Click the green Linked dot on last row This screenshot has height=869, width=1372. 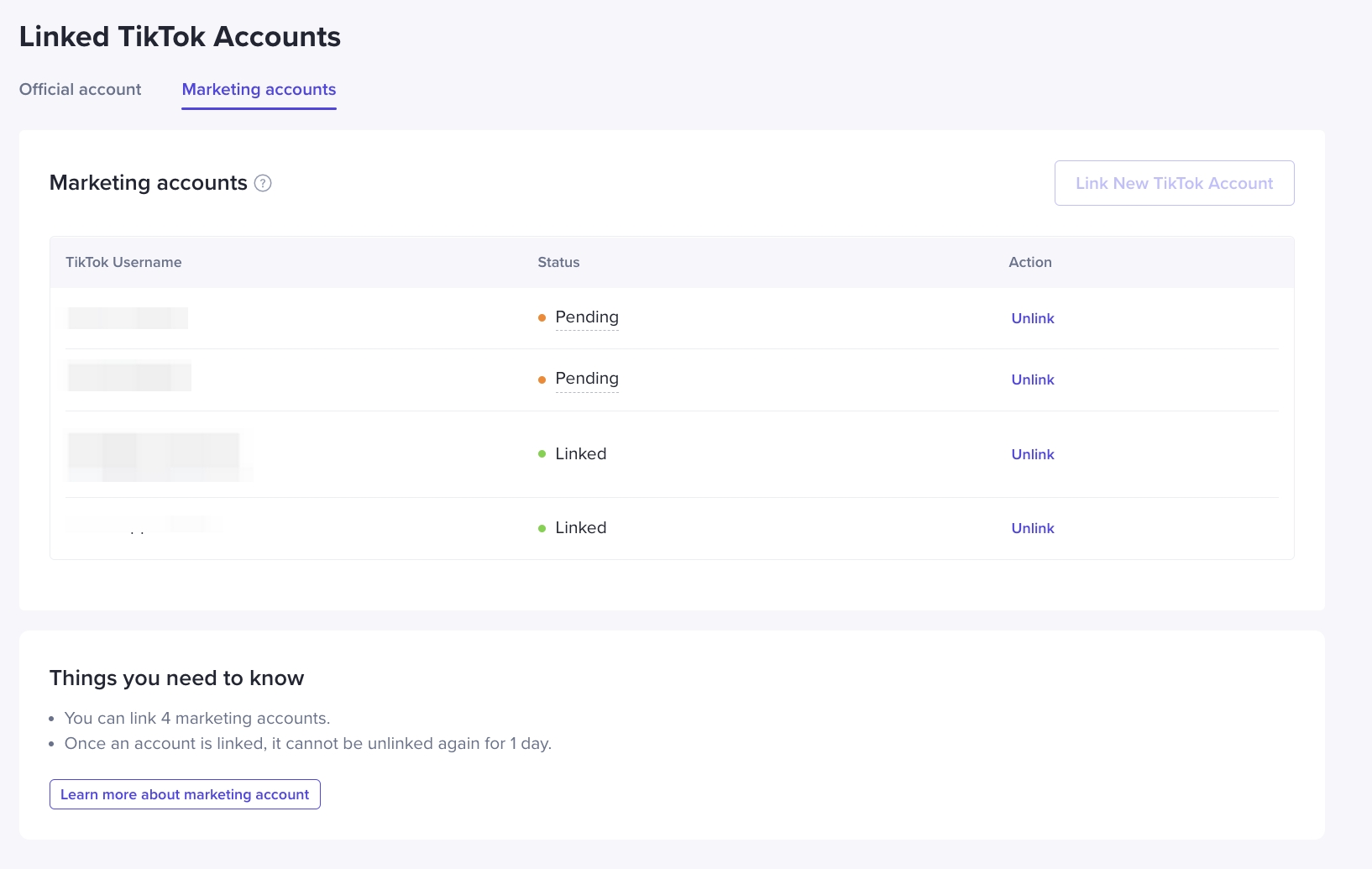click(542, 528)
